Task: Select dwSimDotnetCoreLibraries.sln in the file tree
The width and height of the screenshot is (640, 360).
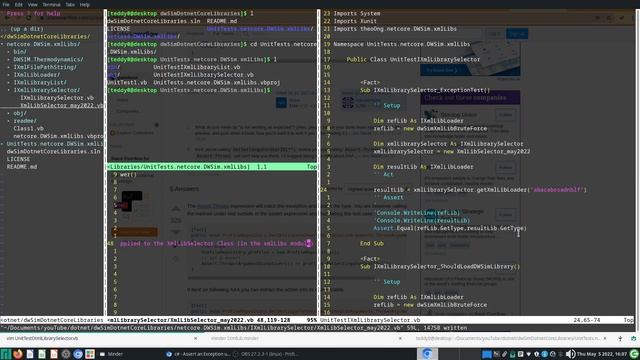Action: pyautogui.click(x=53, y=151)
